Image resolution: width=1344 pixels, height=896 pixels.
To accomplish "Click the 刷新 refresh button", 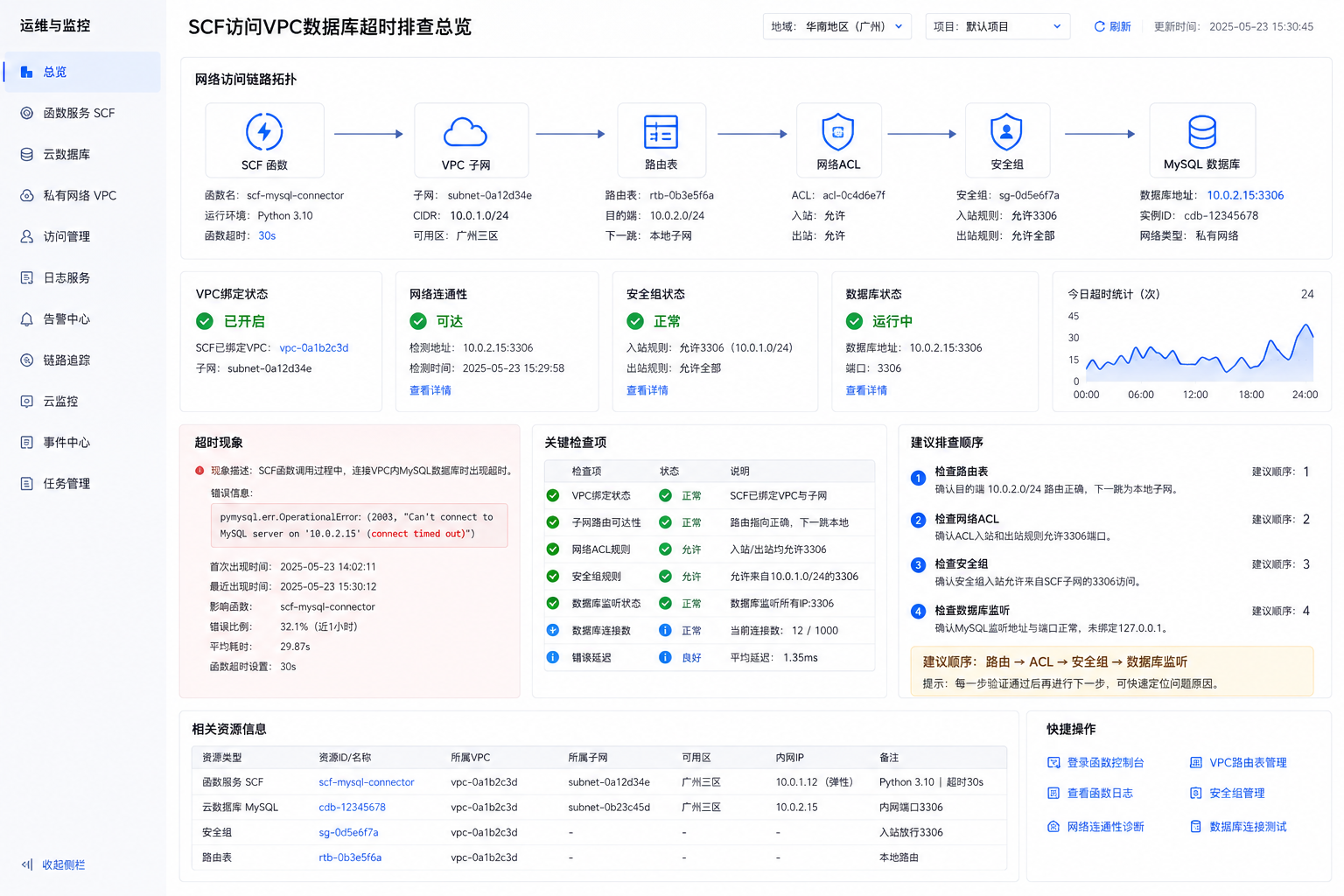I will pyautogui.click(x=1112, y=26).
